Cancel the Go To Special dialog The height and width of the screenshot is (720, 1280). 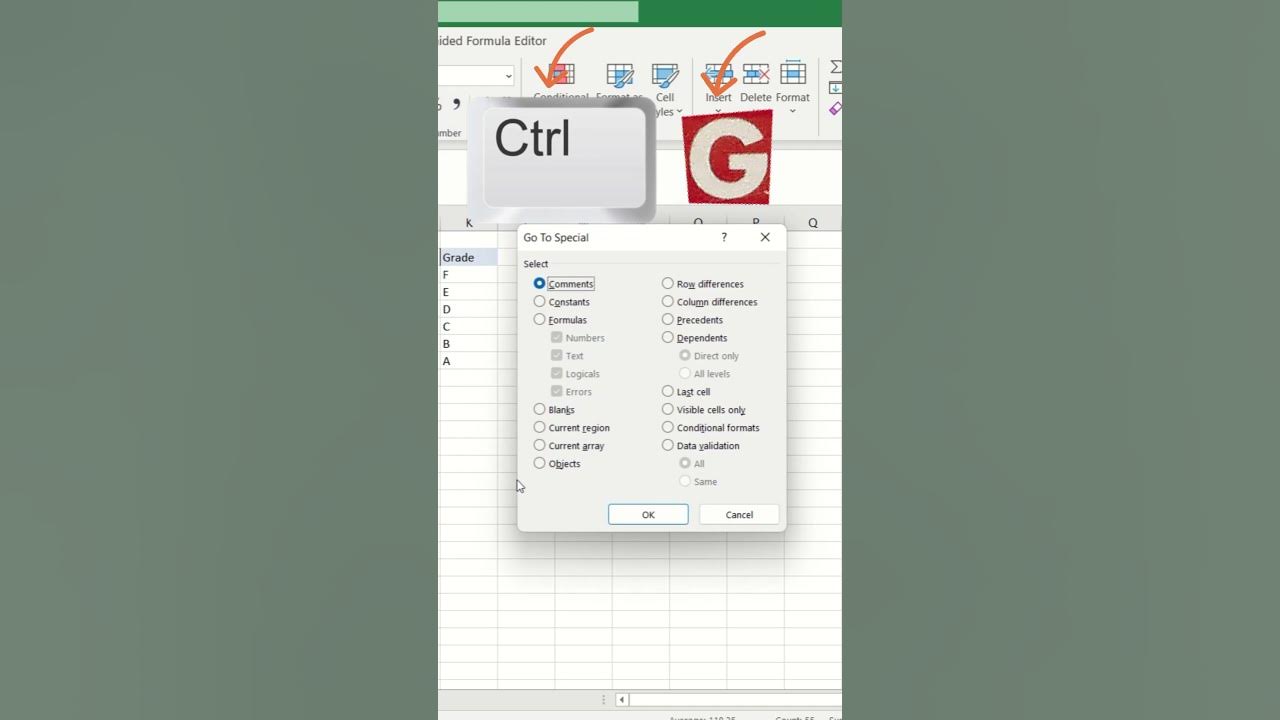(739, 515)
